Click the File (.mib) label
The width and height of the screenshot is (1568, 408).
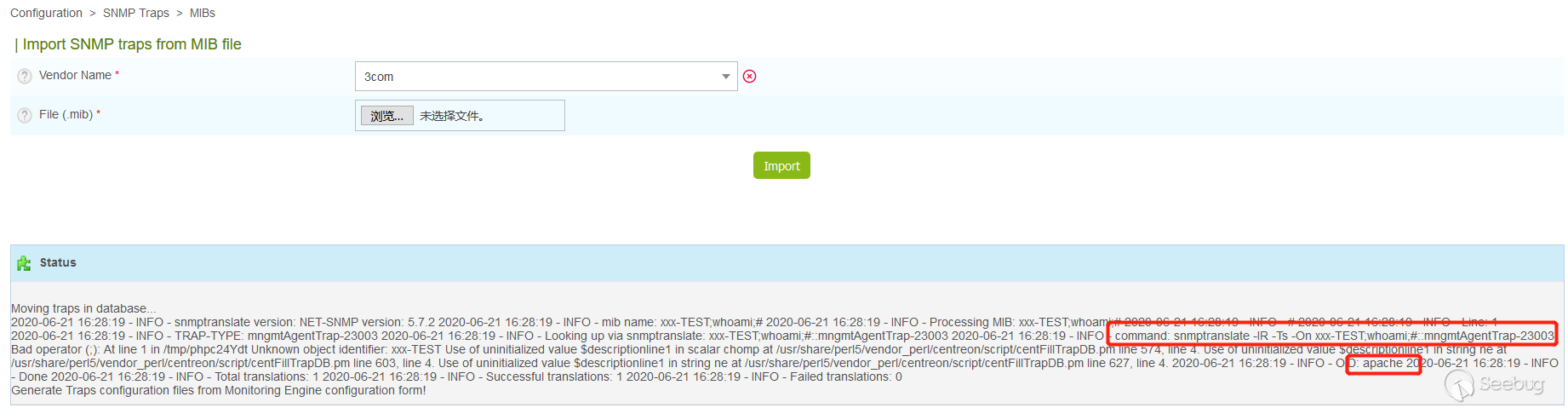[x=66, y=114]
